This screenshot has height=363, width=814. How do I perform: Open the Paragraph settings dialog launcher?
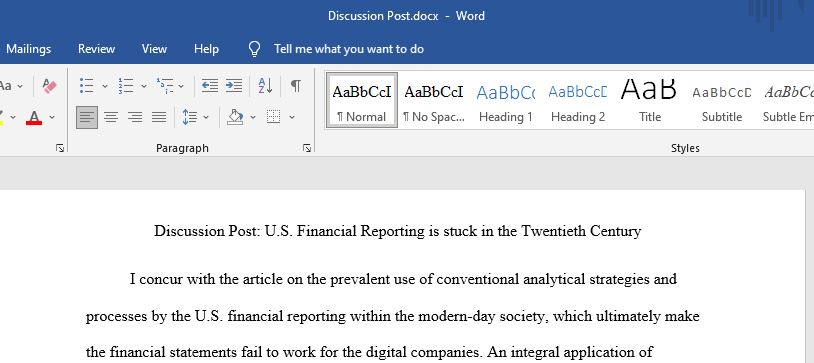pyautogui.click(x=307, y=149)
